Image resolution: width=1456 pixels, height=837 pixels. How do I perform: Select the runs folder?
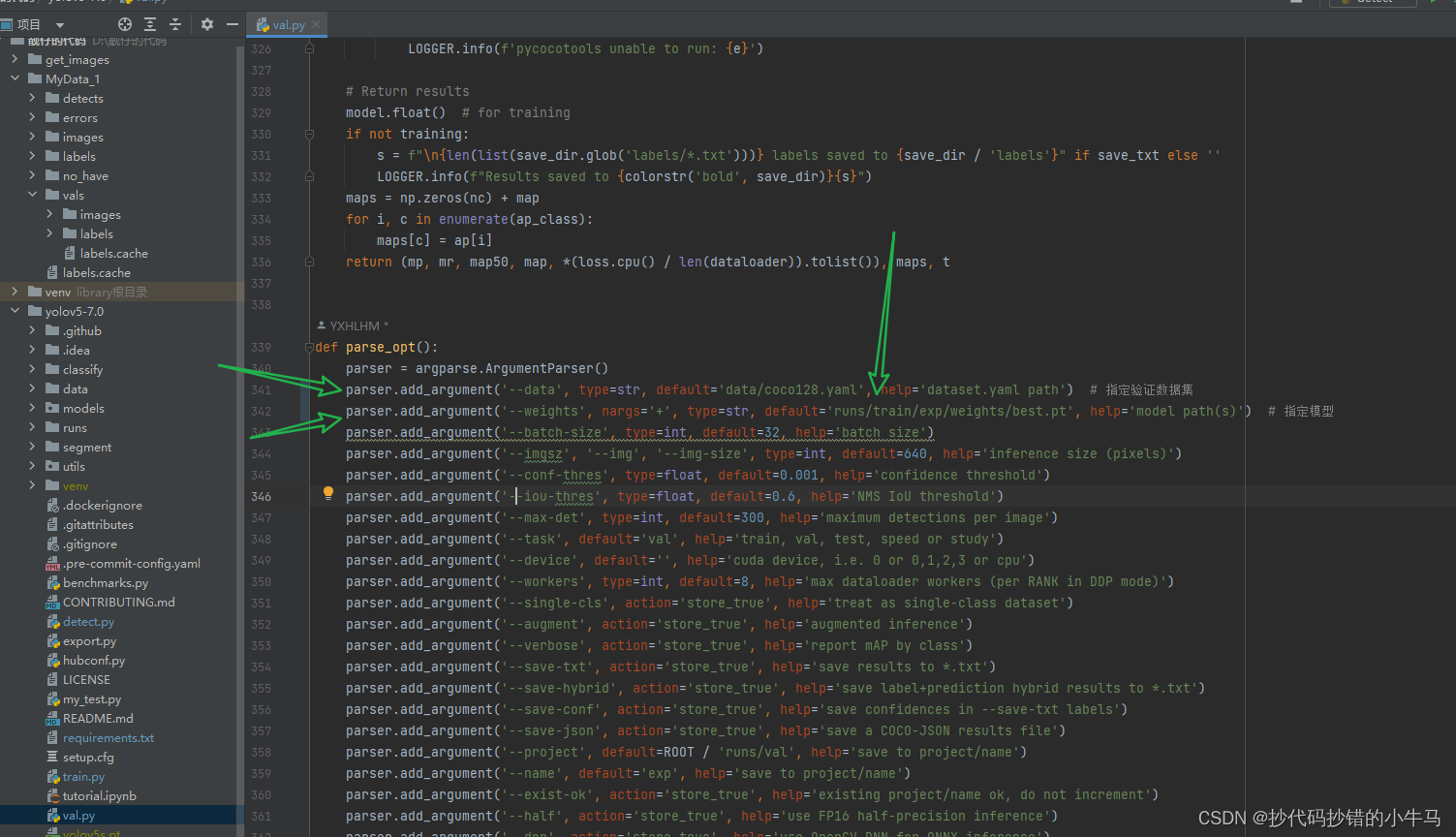(x=75, y=427)
